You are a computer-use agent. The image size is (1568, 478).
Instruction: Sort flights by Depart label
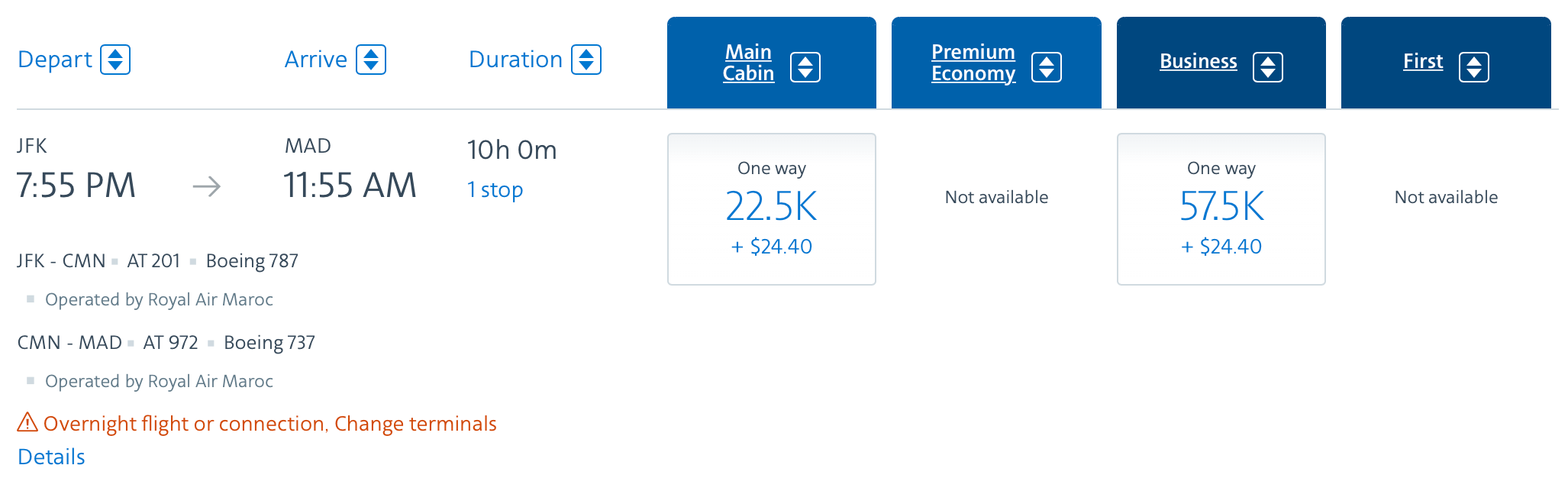tap(55, 60)
